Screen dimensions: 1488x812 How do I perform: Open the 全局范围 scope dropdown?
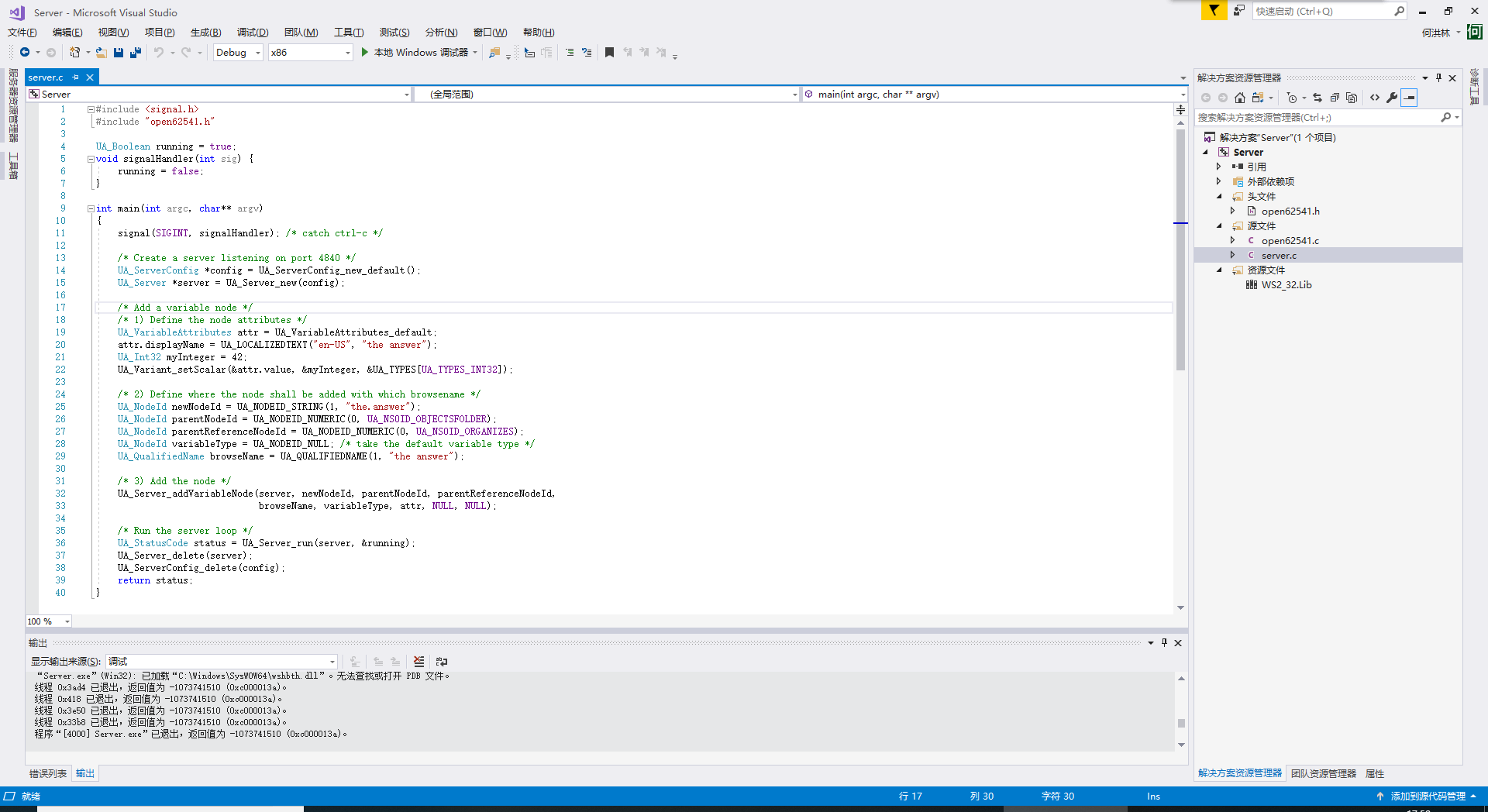click(606, 95)
